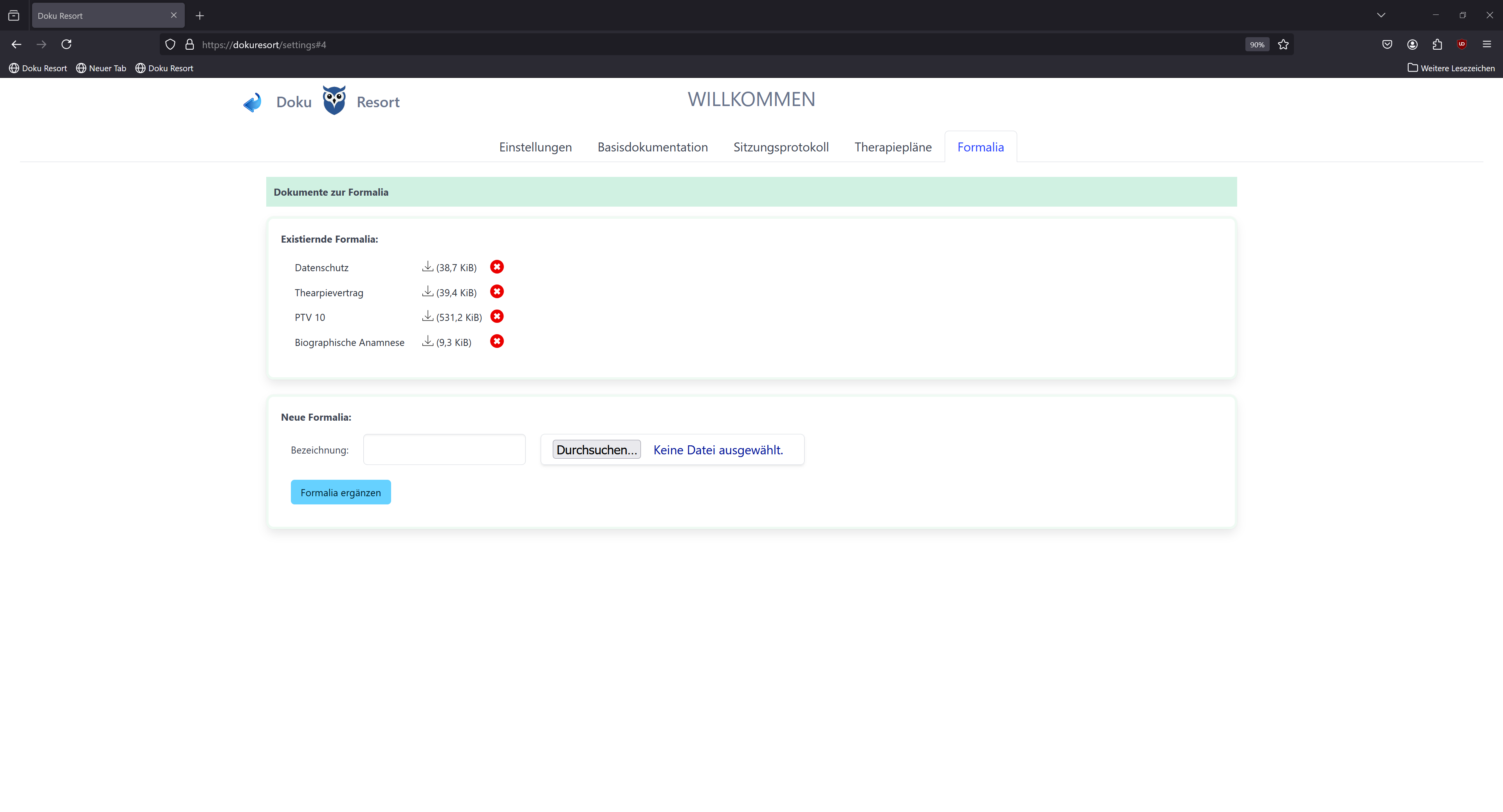Open the Weitere Lesezeichen bookmarks folder

tap(1451, 68)
